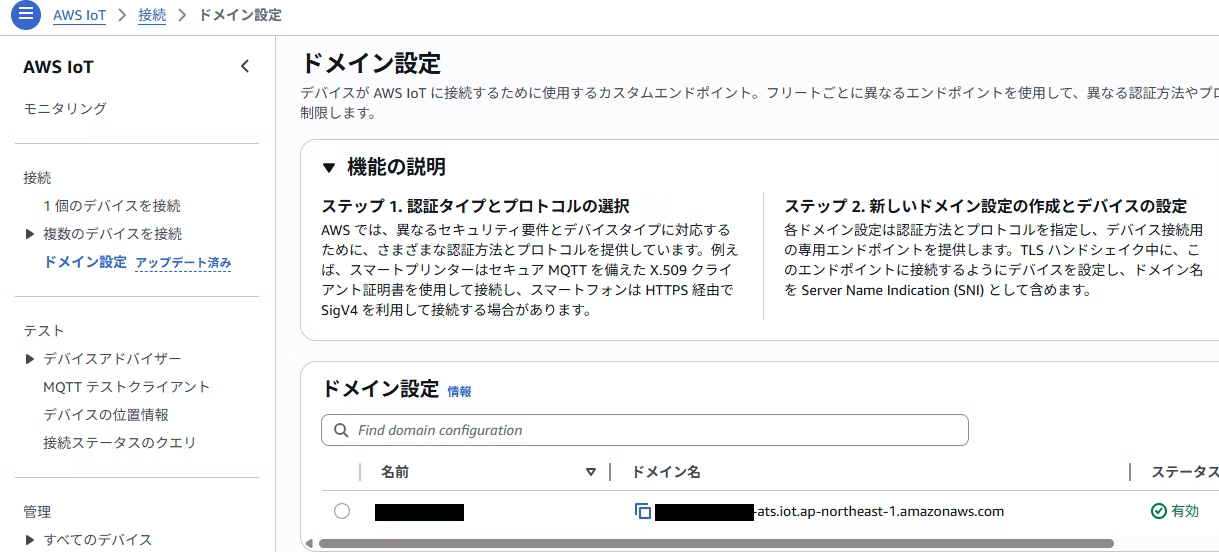Click the ats.iot.ap-northeast-1.amazonaws.com domain text

click(879, 511)
